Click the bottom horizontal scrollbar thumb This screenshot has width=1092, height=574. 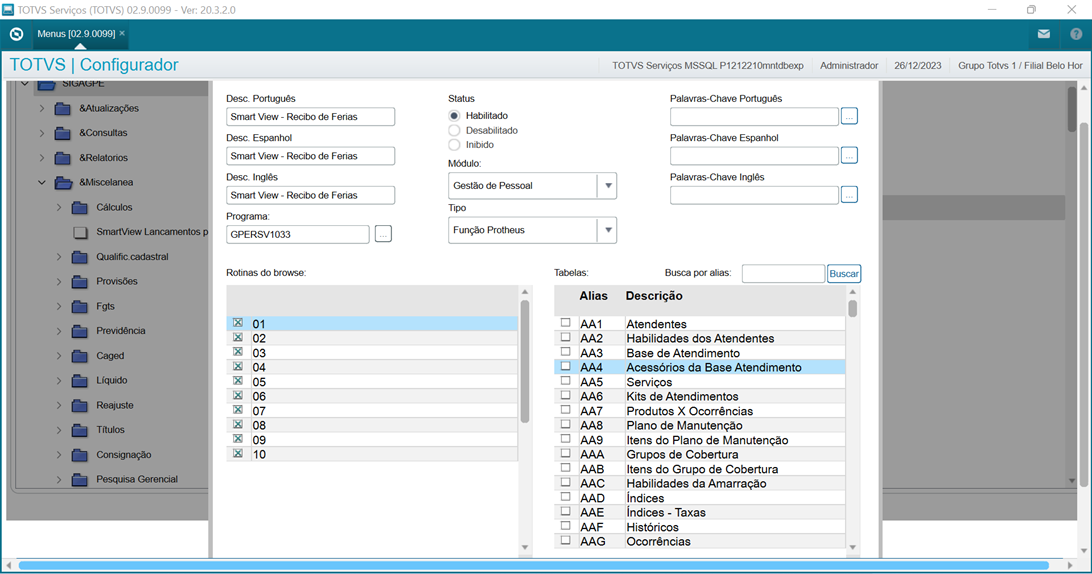(x=533, y=565)
